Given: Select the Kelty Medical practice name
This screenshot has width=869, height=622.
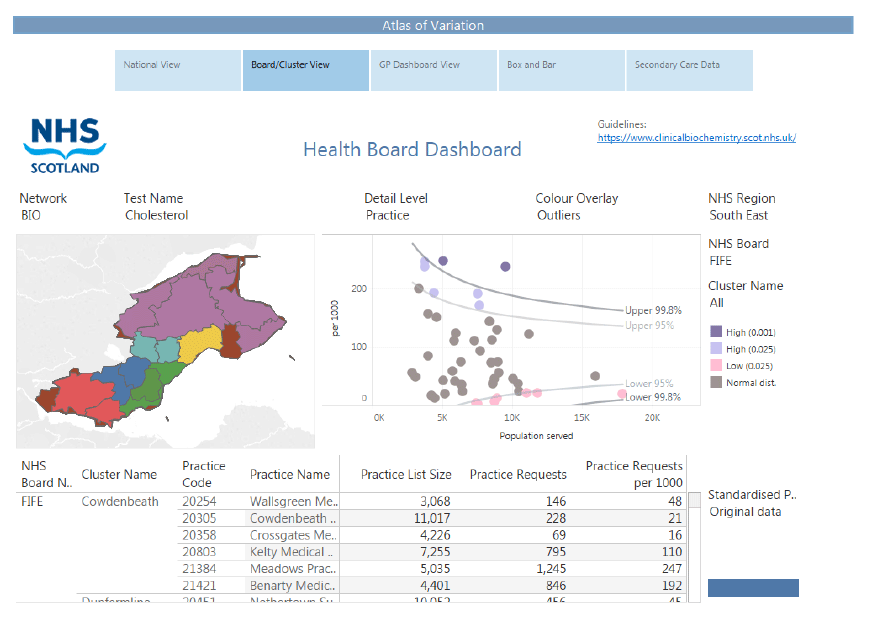Looking at the screenshot, I should coord(291,552).
